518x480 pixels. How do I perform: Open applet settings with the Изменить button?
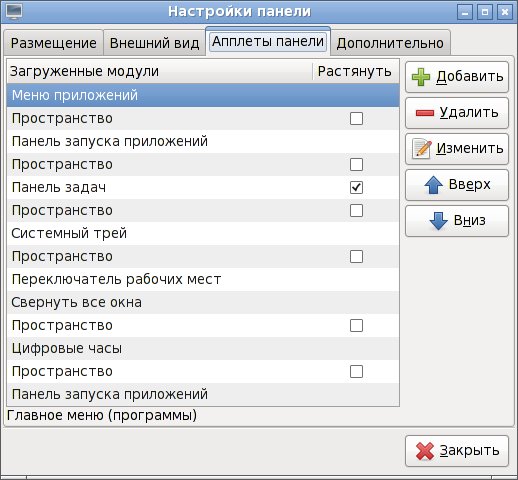(x=457, y=149)
